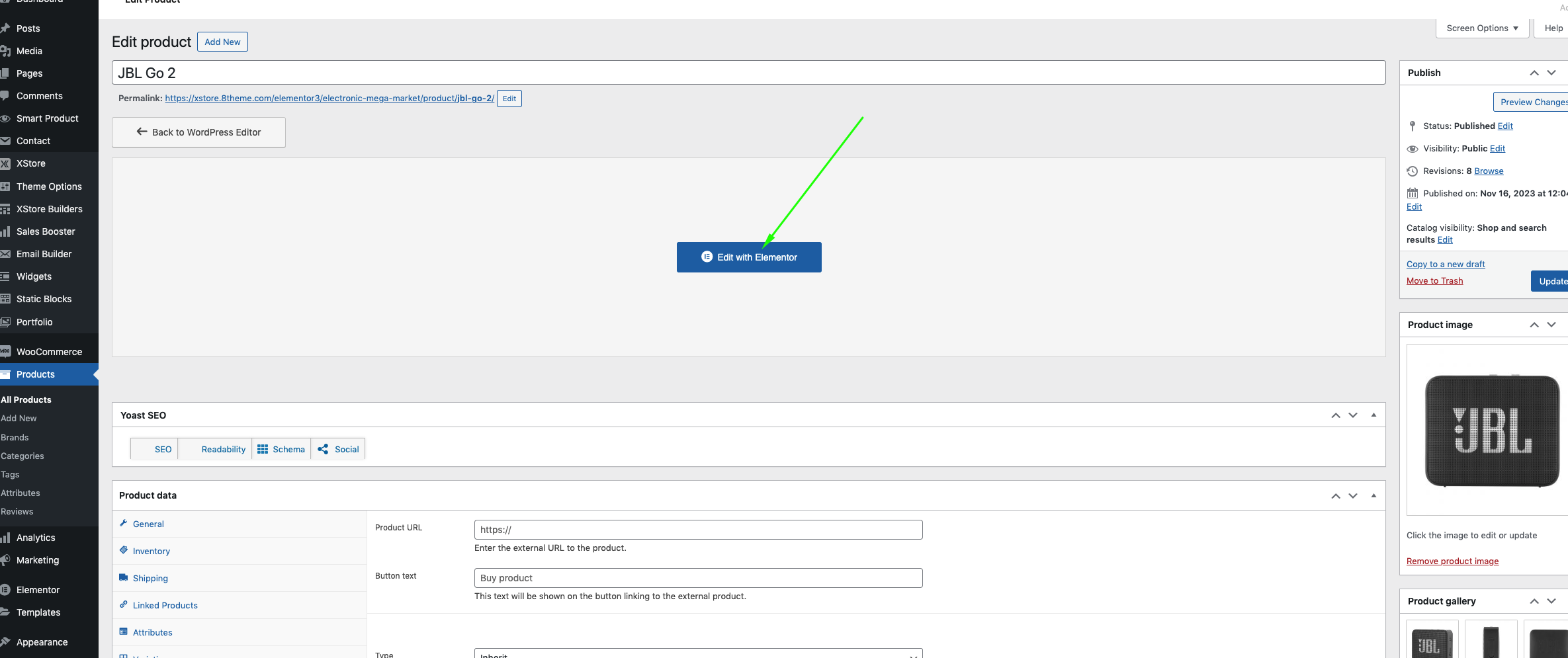
Task: Click the Add New product button
Action: pyautogui.click(x=222, y=42)
